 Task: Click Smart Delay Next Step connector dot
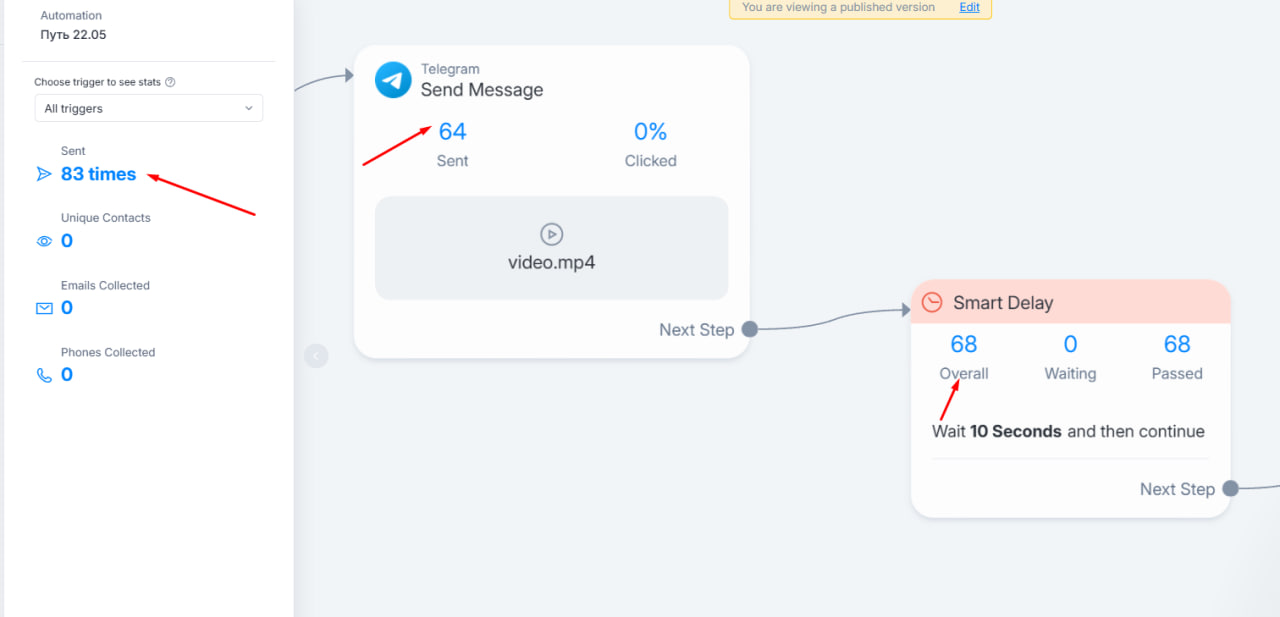click(x=1231, y=488)
